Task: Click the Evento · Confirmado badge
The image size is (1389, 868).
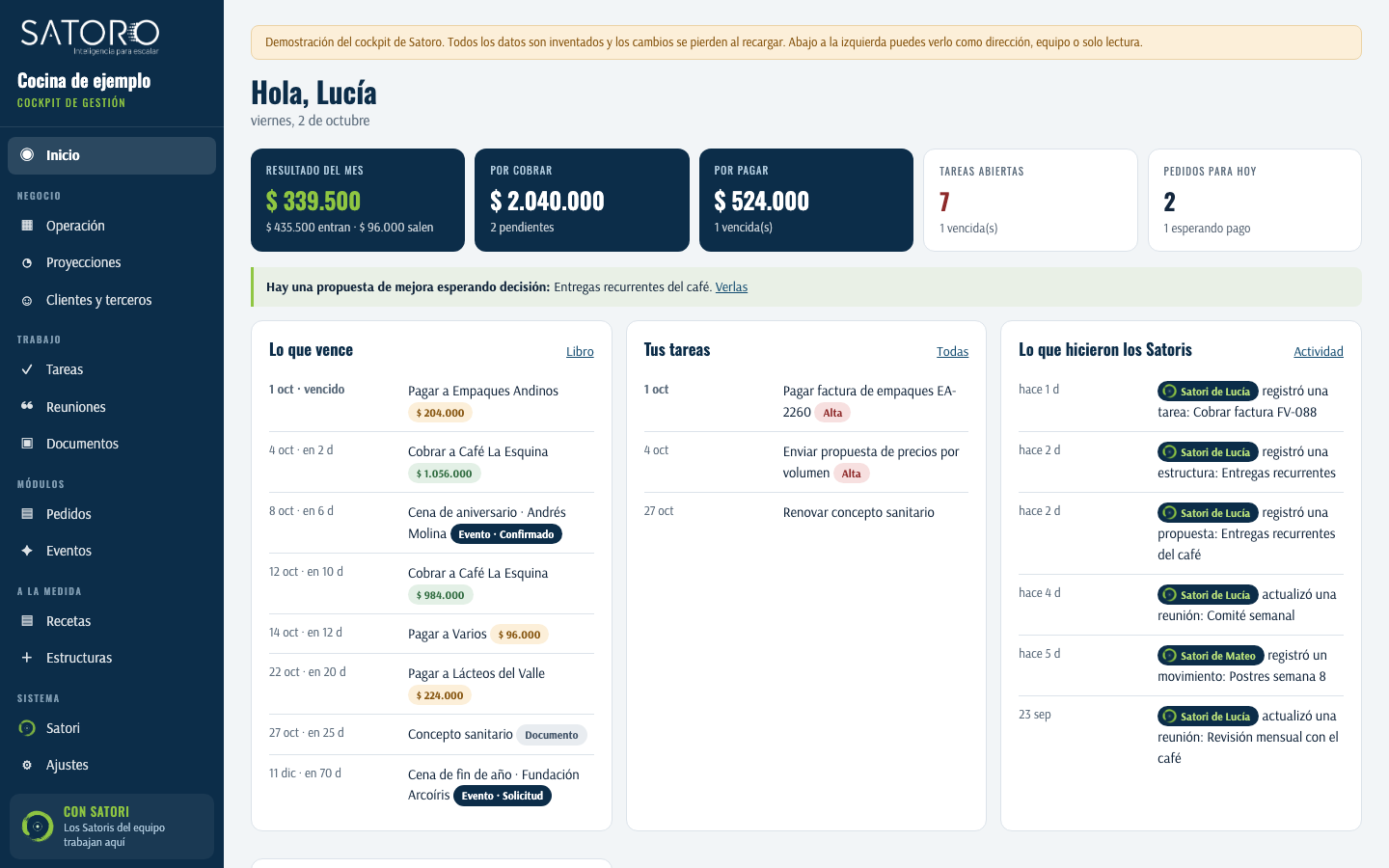Action: [x=506, y=534]
